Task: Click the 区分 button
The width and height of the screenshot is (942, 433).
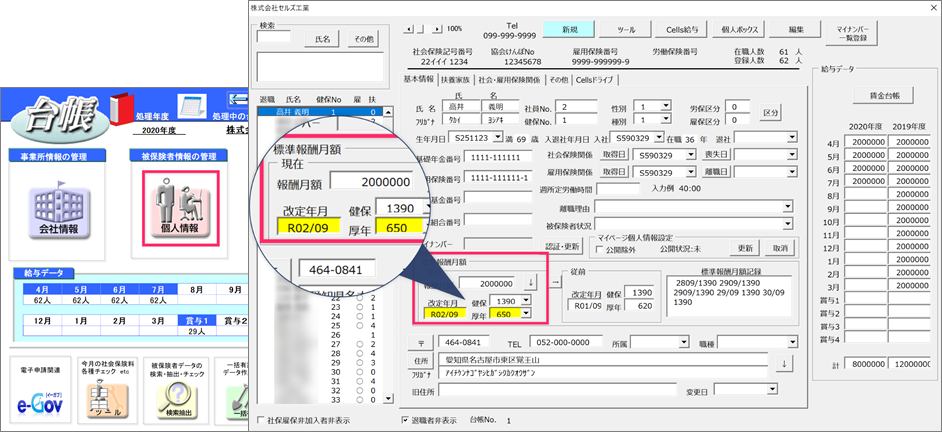Action: [x=771, y=112]
